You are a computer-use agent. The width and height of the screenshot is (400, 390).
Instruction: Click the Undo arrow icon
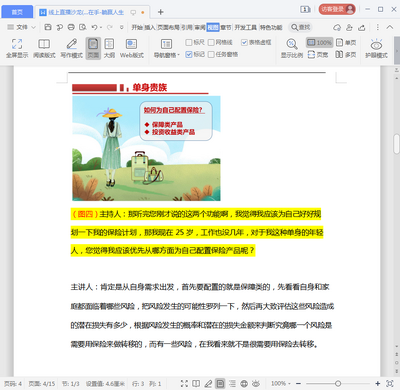(x=94, y=27)
